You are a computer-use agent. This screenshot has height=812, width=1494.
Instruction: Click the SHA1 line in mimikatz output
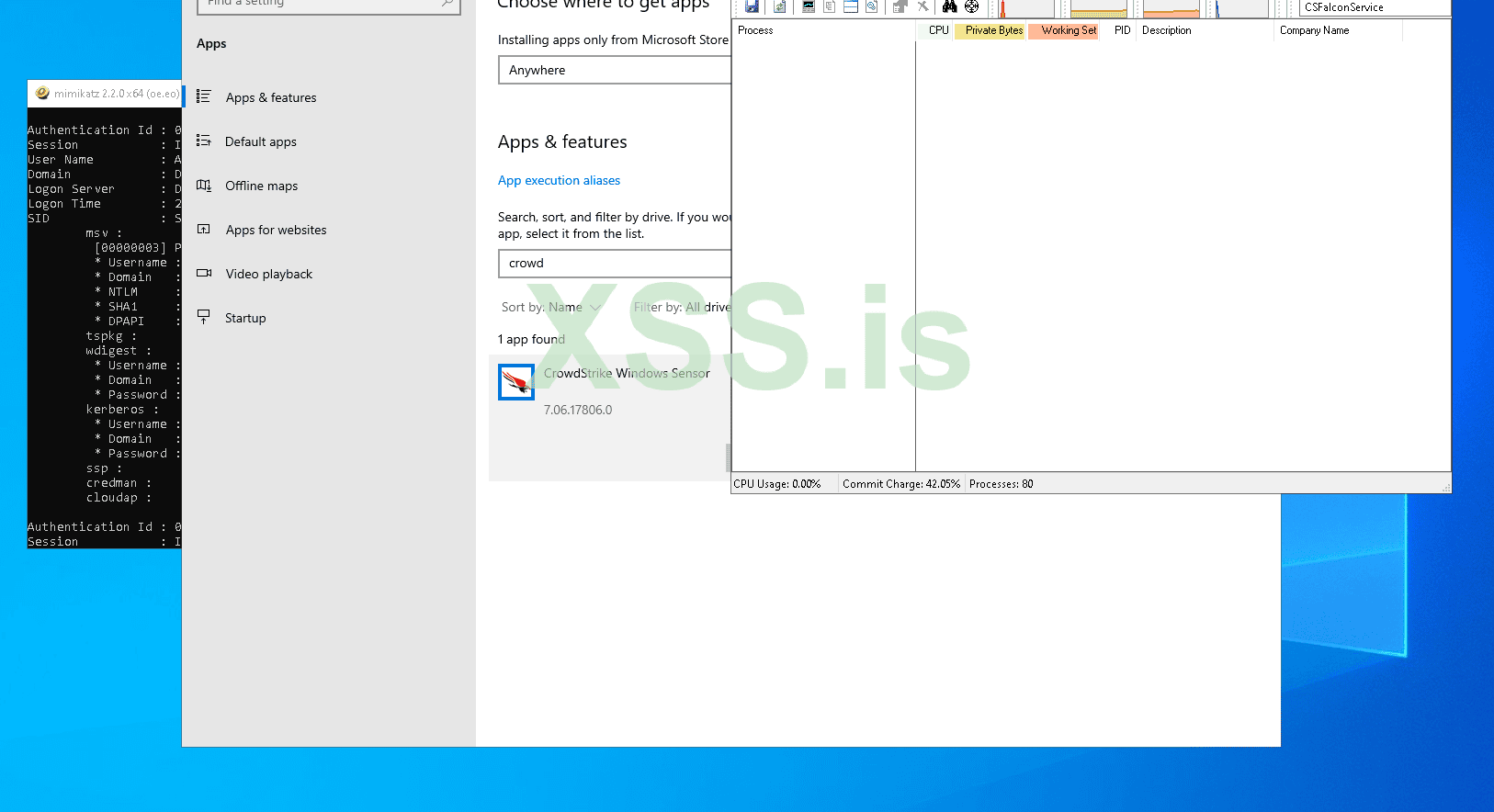click(137, 307)
